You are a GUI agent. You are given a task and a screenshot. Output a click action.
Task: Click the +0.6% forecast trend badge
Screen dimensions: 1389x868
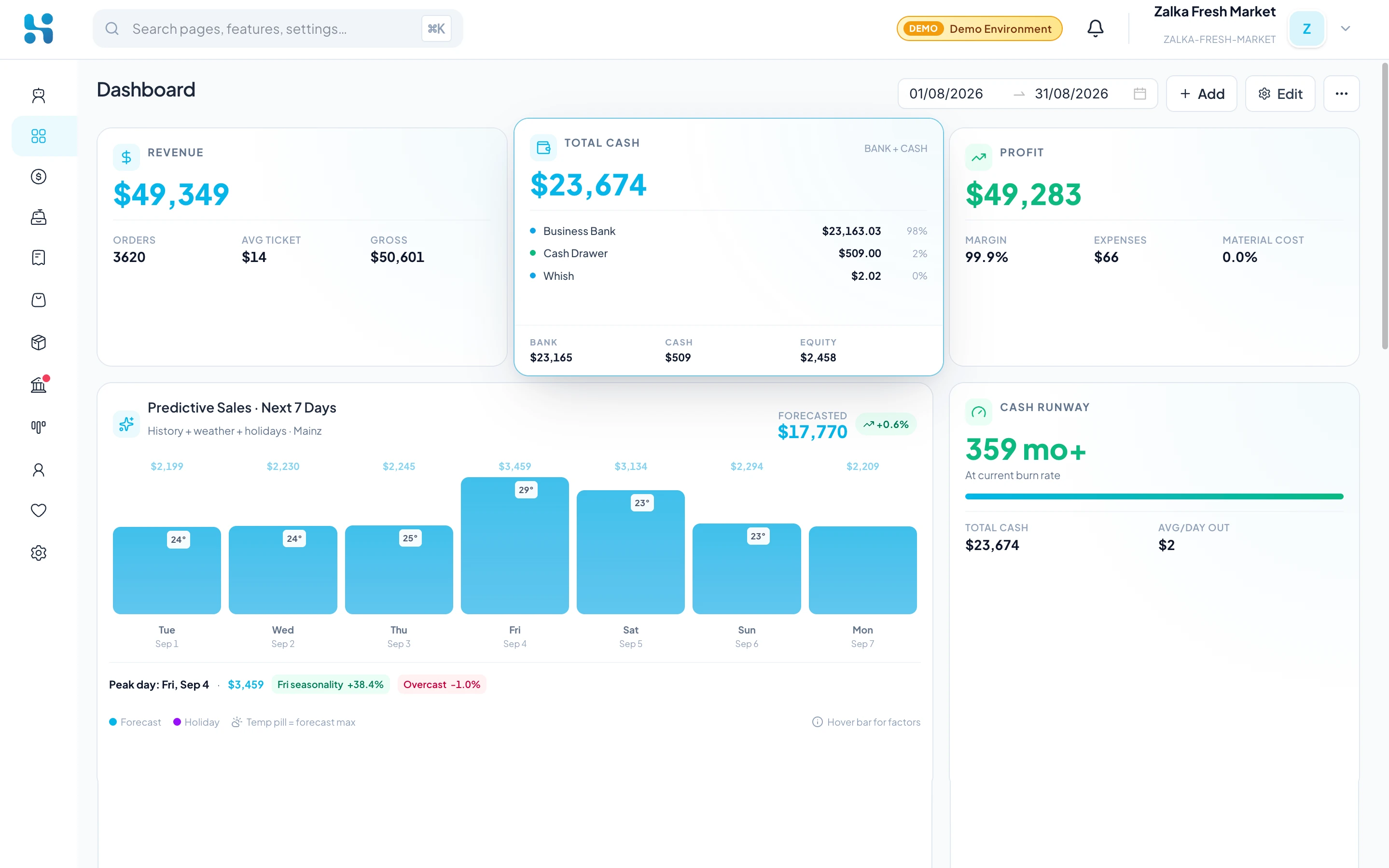click(x=886, y=424)
